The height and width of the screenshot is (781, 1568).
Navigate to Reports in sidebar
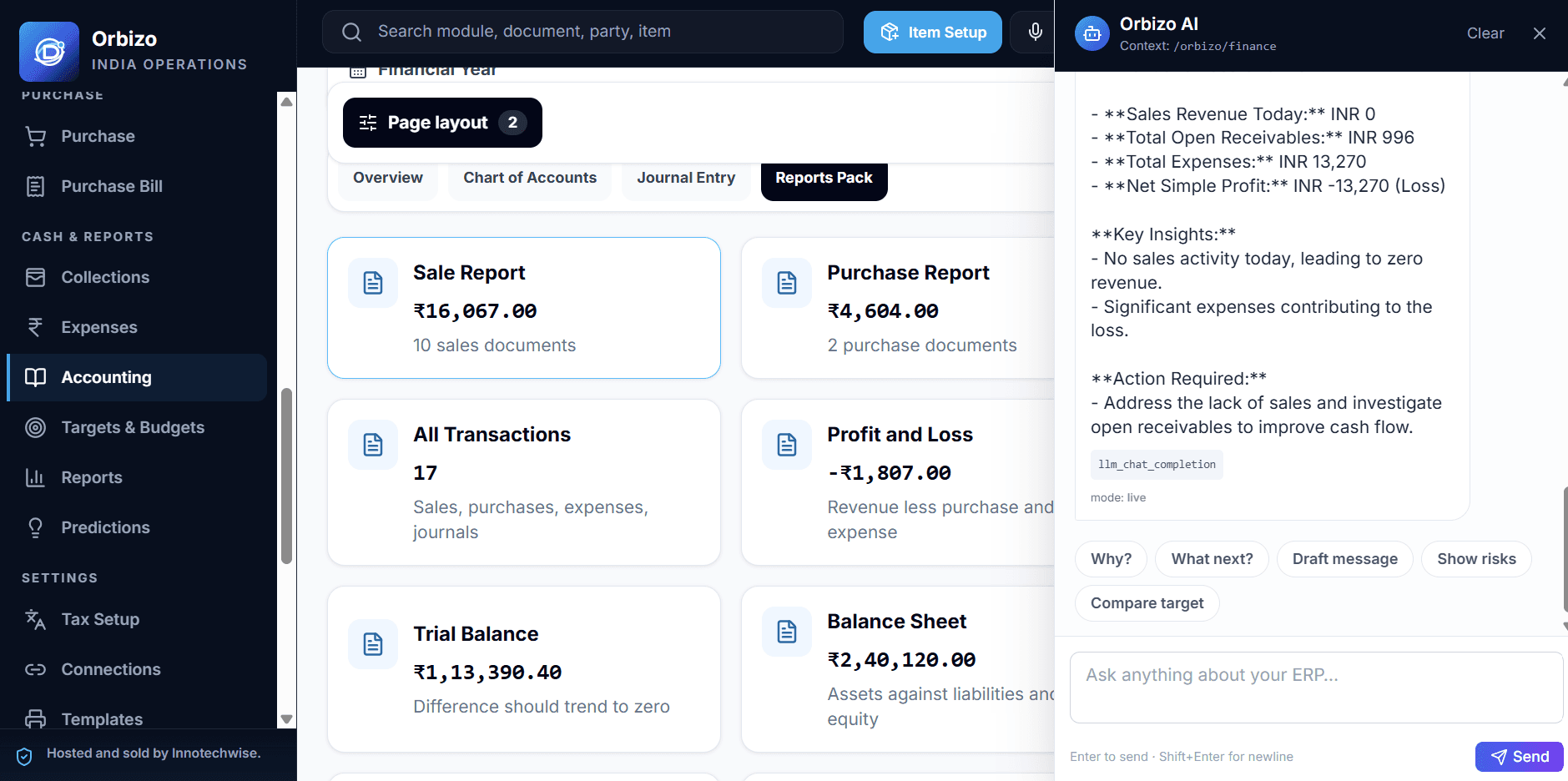pos(137,477)
